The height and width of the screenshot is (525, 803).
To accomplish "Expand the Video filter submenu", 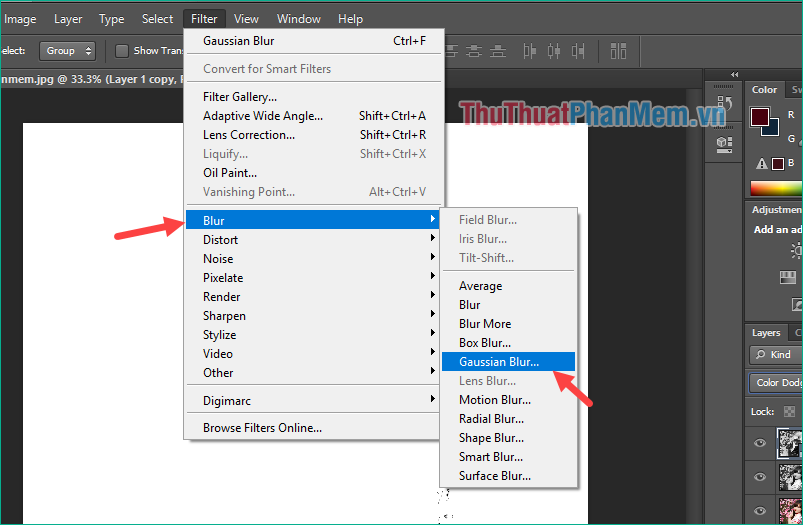I will tap(311, 353).
